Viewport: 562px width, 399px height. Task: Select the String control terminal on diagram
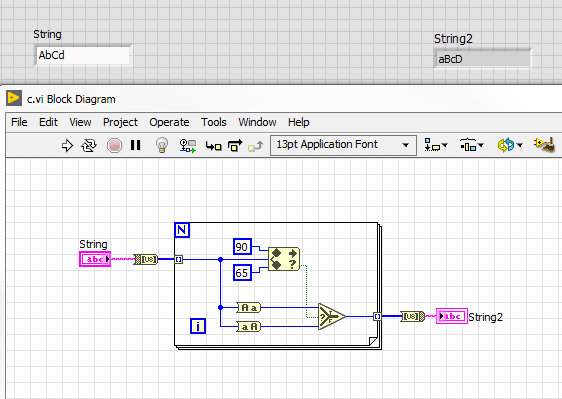coord(95,259)
